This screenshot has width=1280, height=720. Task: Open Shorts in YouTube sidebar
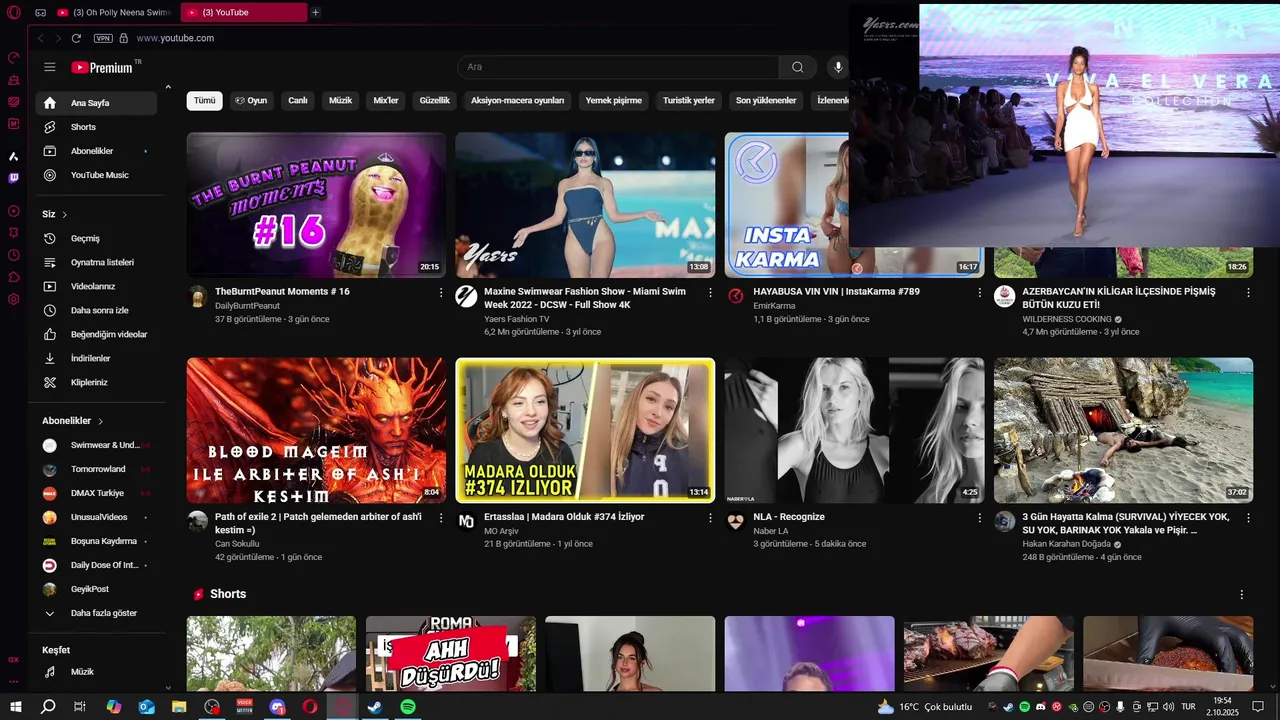click(97, 127)
